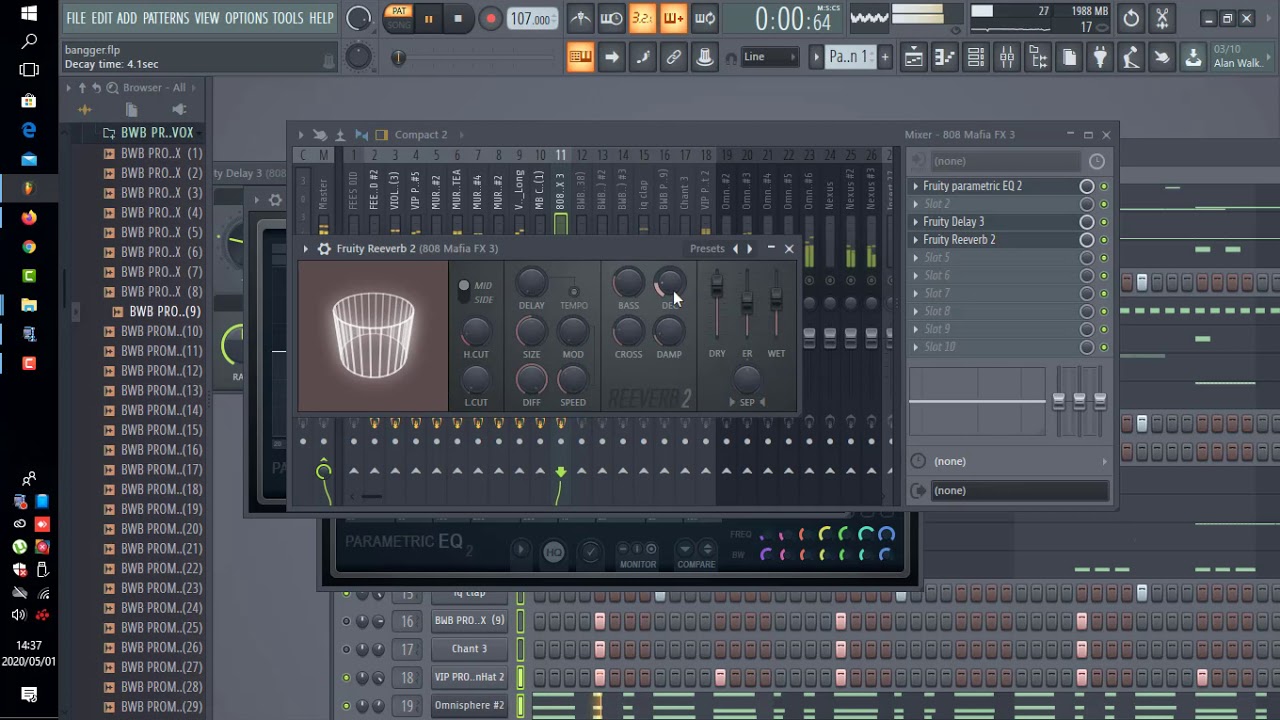This screenshot has width=1280, height=720.
Task: Select the next Reeverb 2 preset arrow
Action: point(749,248)
